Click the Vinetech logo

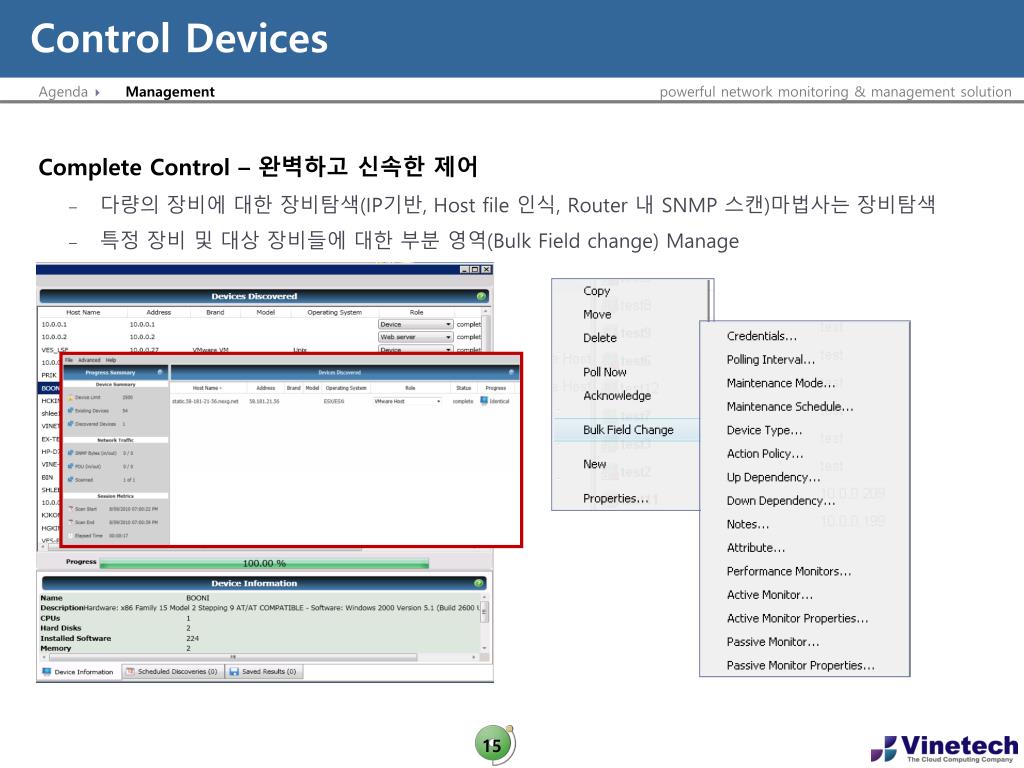point(944,748)
